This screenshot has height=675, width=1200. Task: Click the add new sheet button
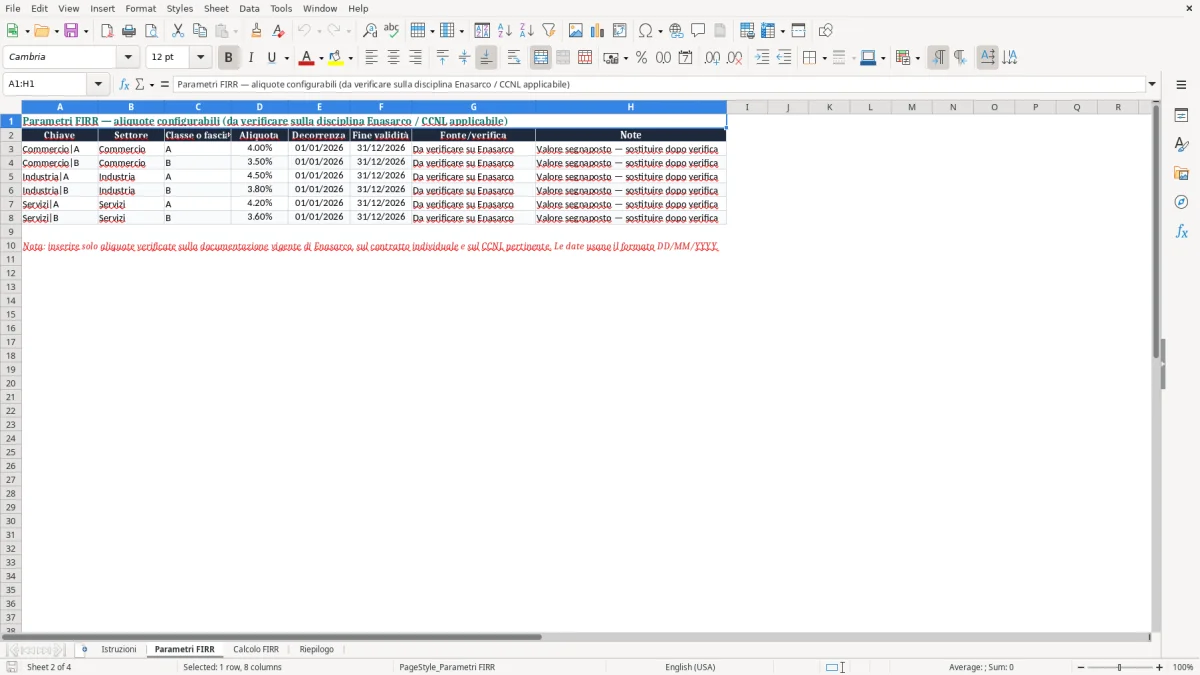[84, 650]
